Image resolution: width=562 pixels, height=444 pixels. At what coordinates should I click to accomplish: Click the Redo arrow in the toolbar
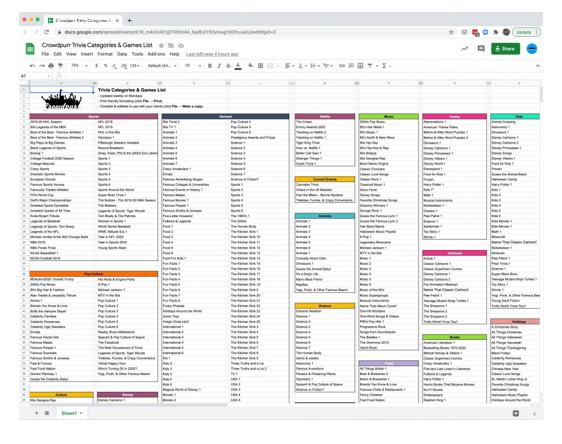[42, 66]
